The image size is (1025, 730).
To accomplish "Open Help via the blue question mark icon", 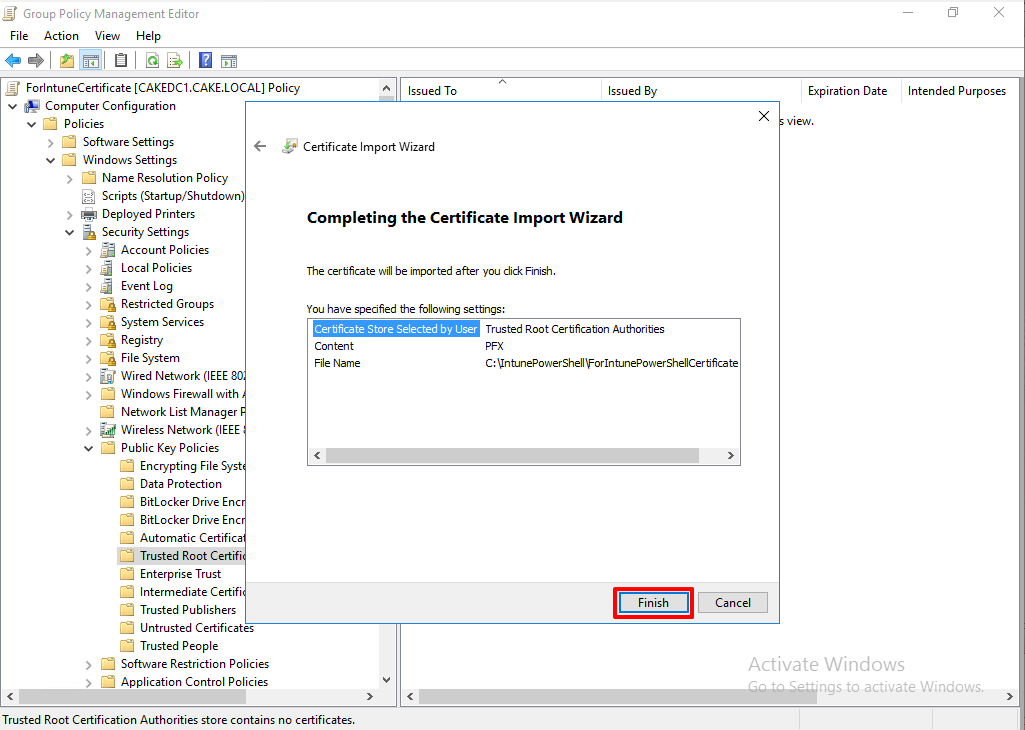I will [x=205, y=61].
